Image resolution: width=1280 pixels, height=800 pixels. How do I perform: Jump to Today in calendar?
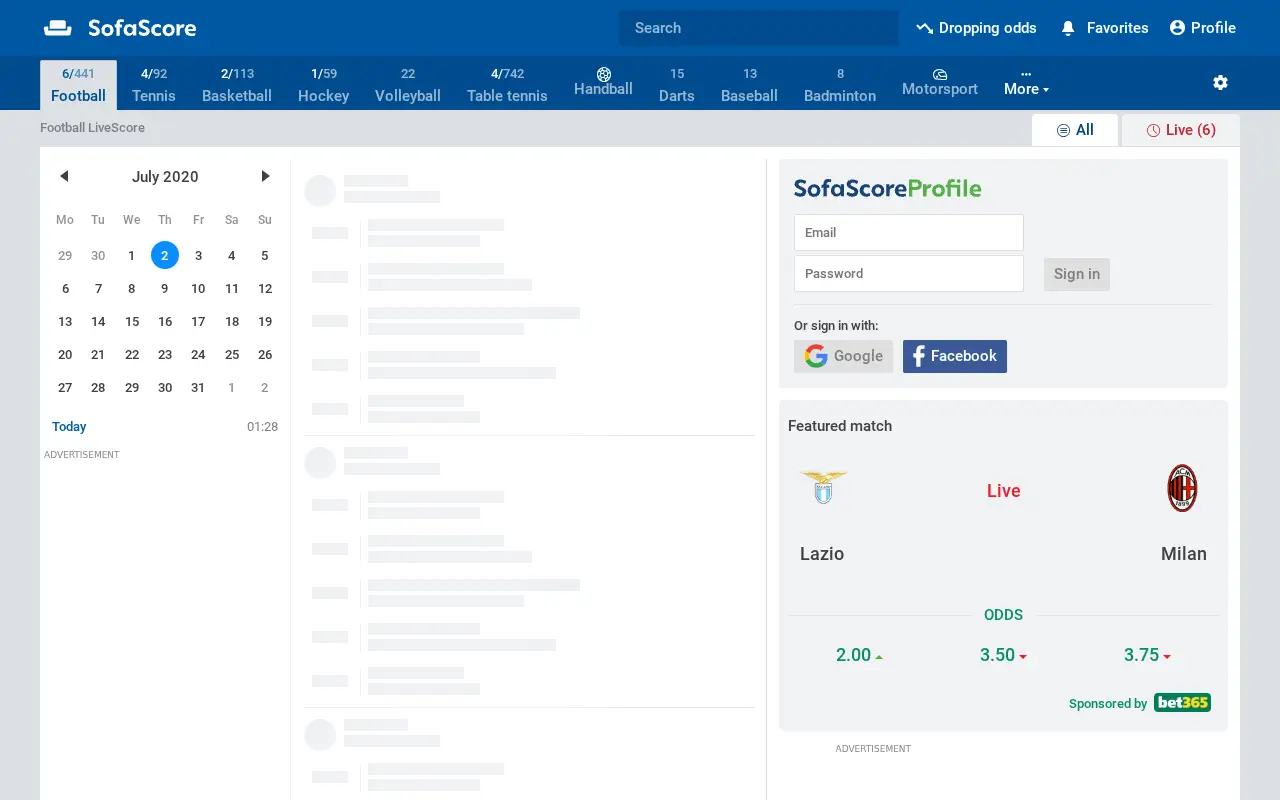pos(69,427)
